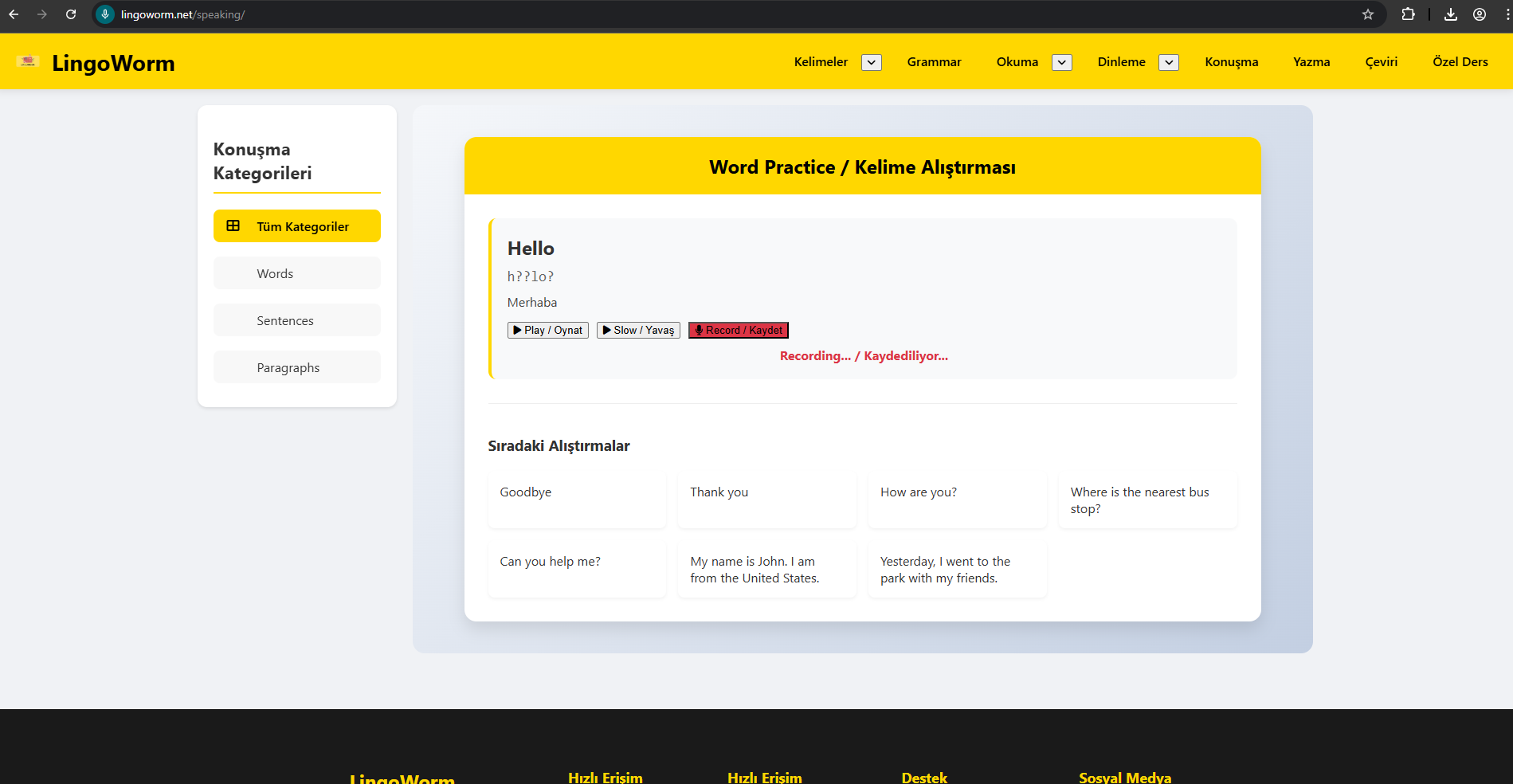Go back to previous page

pos(14,14)
